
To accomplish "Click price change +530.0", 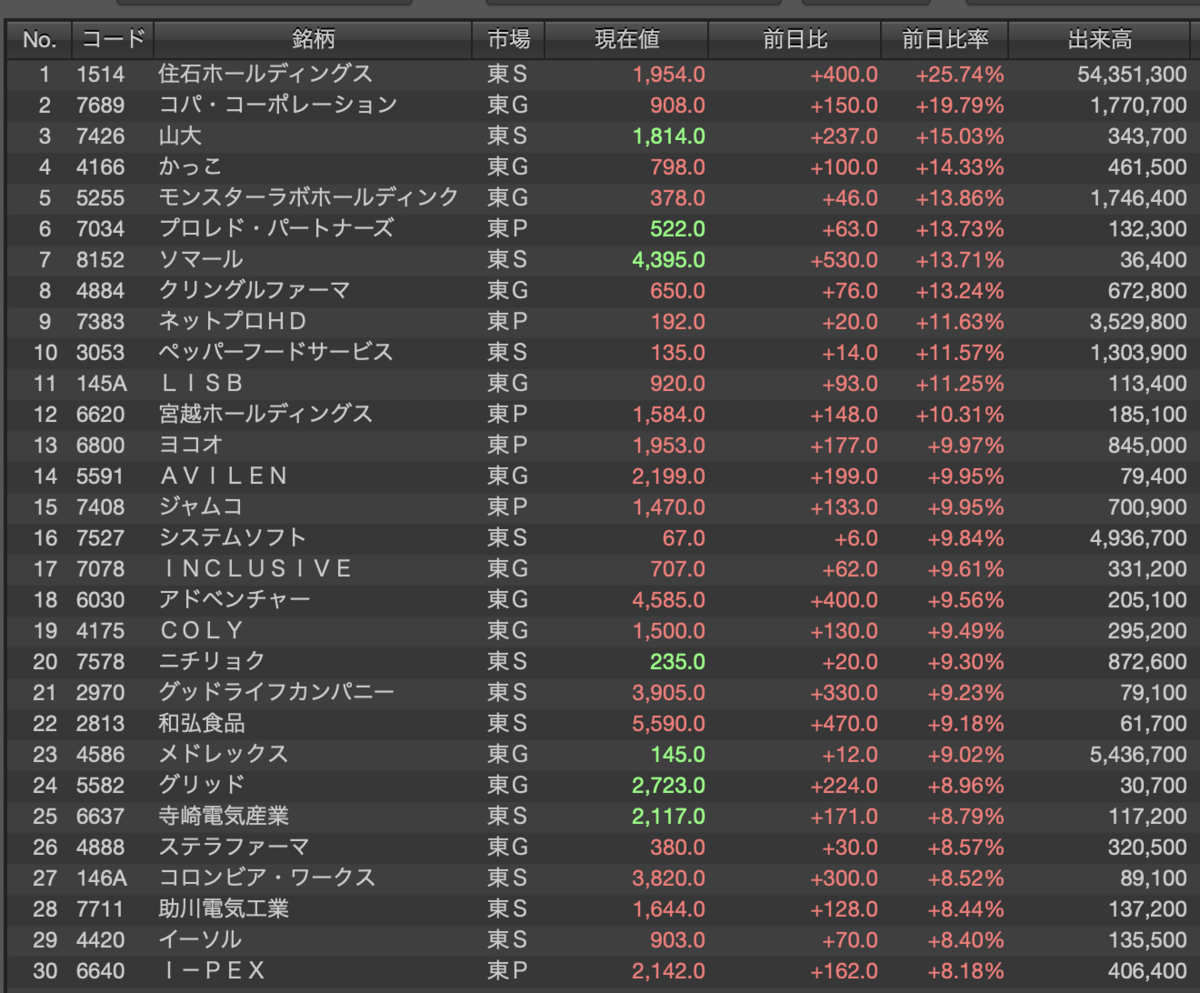I will [x=844, y=259].
